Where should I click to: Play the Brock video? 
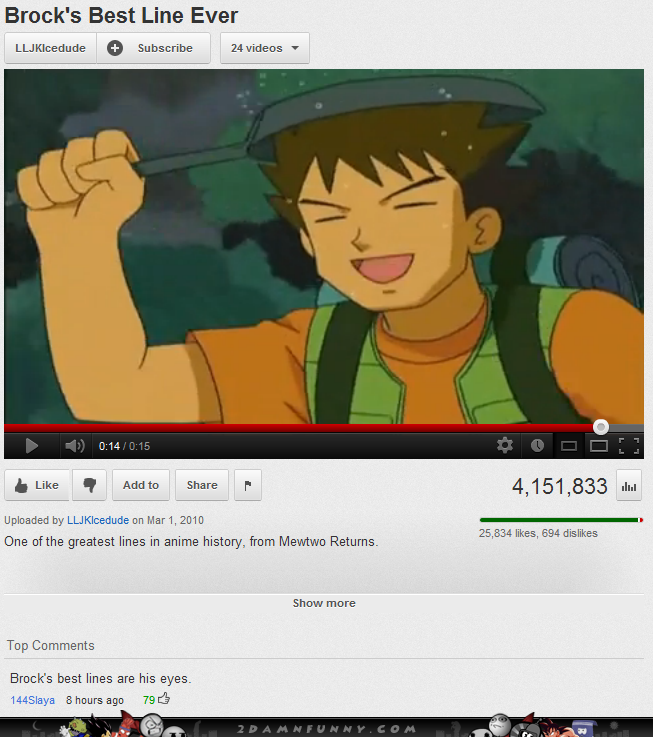click(x=31, y=446)
